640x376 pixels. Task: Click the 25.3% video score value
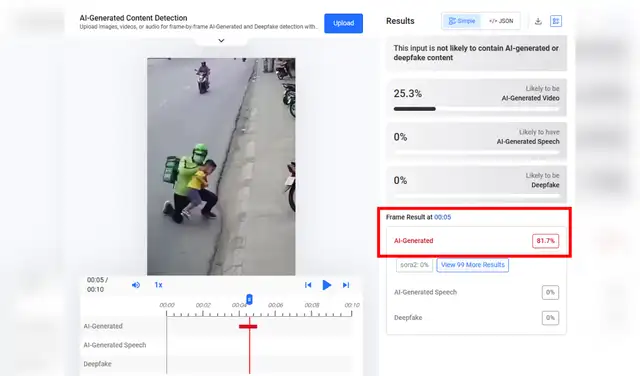(x=407, y=93)
